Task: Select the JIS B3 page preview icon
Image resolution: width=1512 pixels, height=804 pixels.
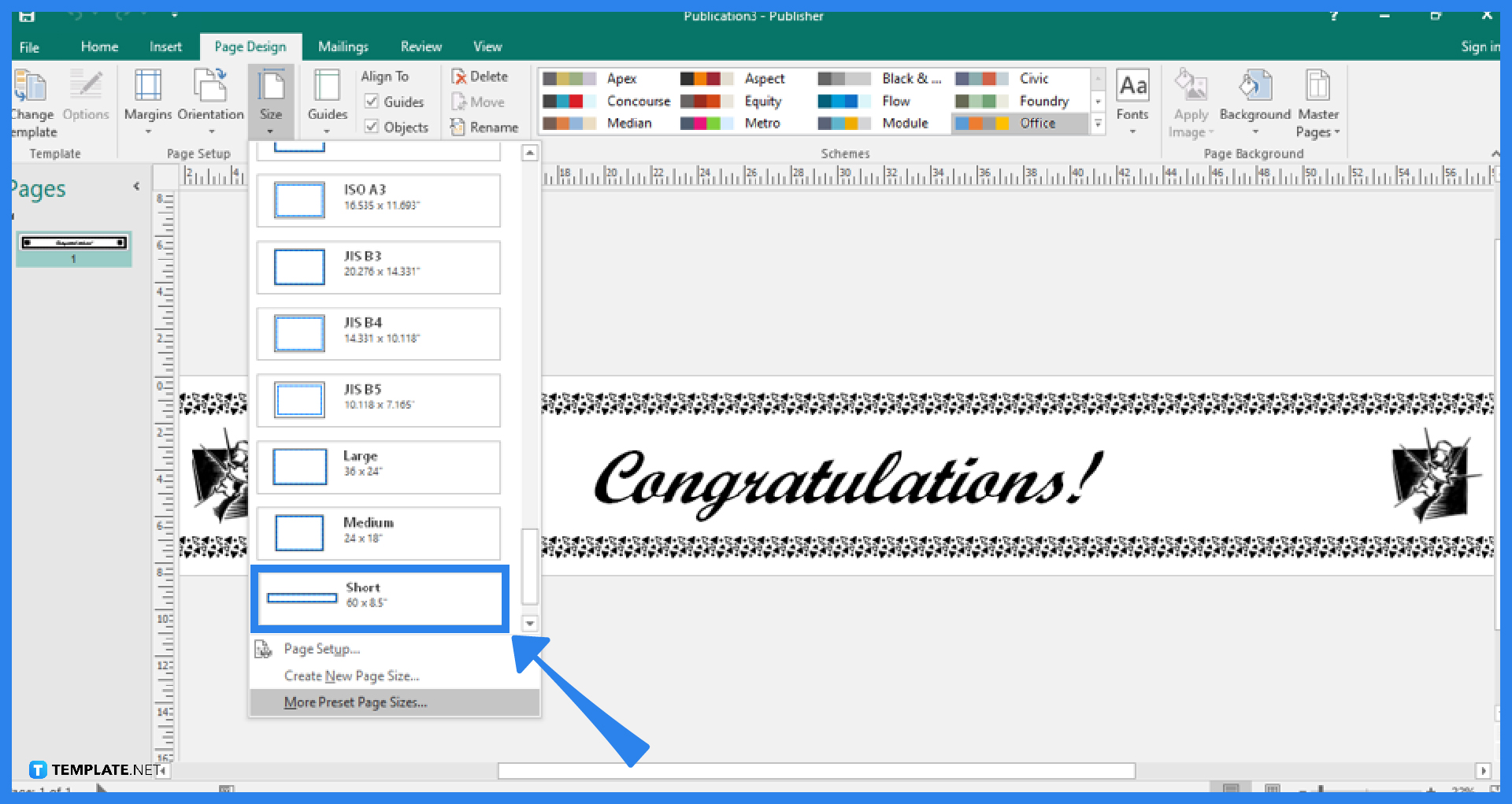Action: coord(299,267)
